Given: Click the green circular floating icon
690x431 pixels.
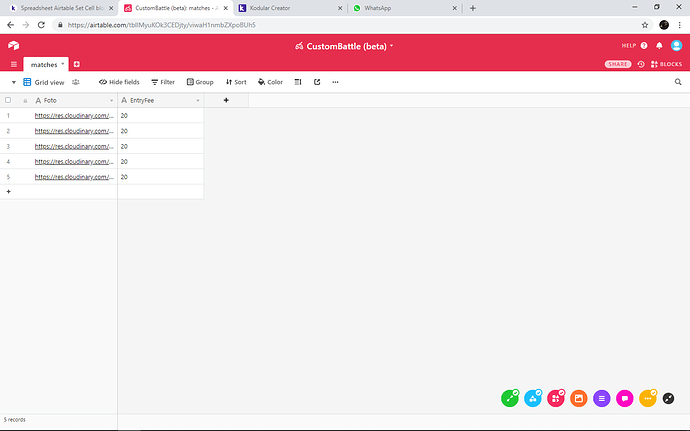Looking at the screenshot, I should point(510,398).
